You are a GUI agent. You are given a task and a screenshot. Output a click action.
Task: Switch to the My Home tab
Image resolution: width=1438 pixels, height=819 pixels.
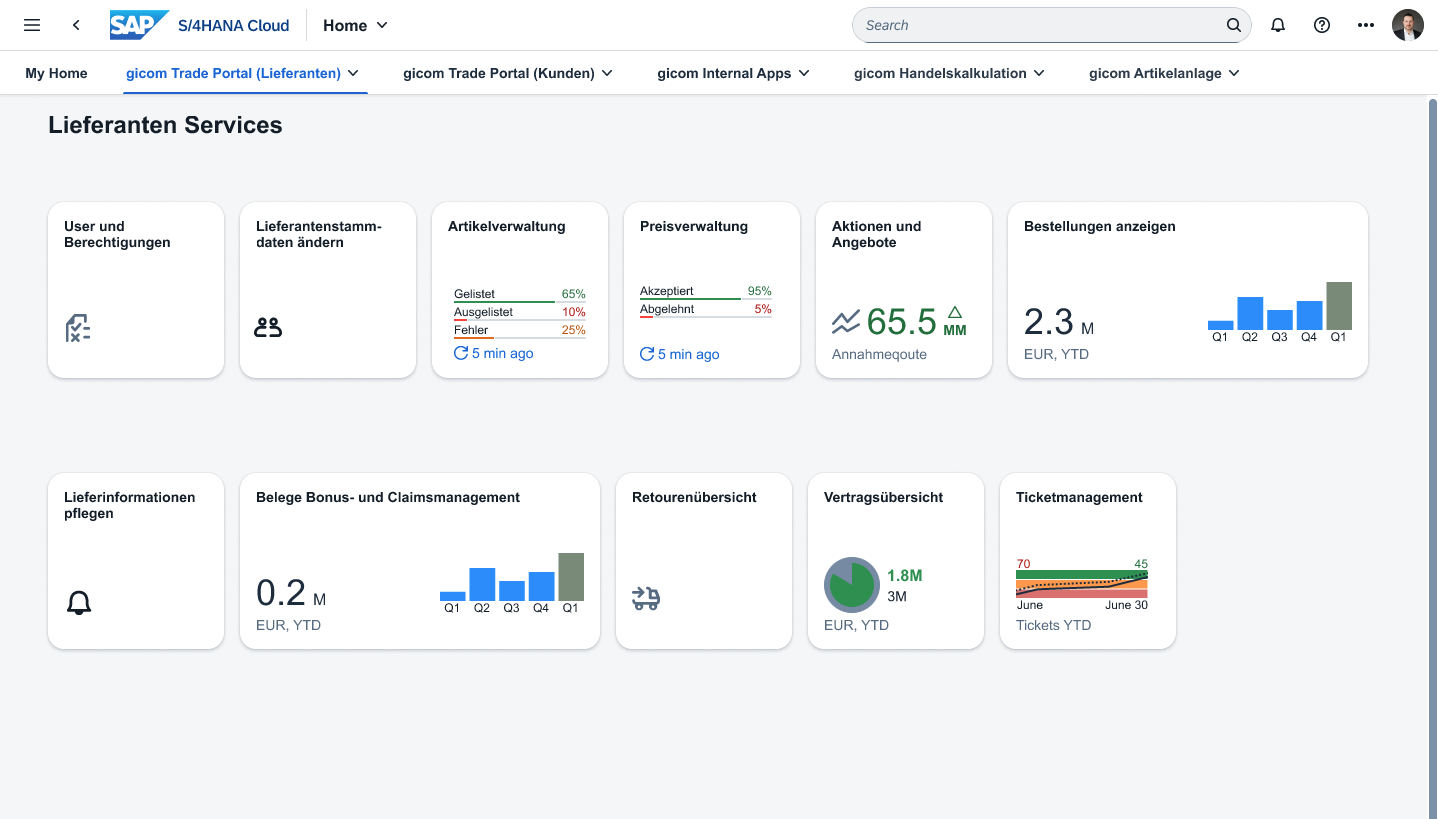(x=56, y=73)
